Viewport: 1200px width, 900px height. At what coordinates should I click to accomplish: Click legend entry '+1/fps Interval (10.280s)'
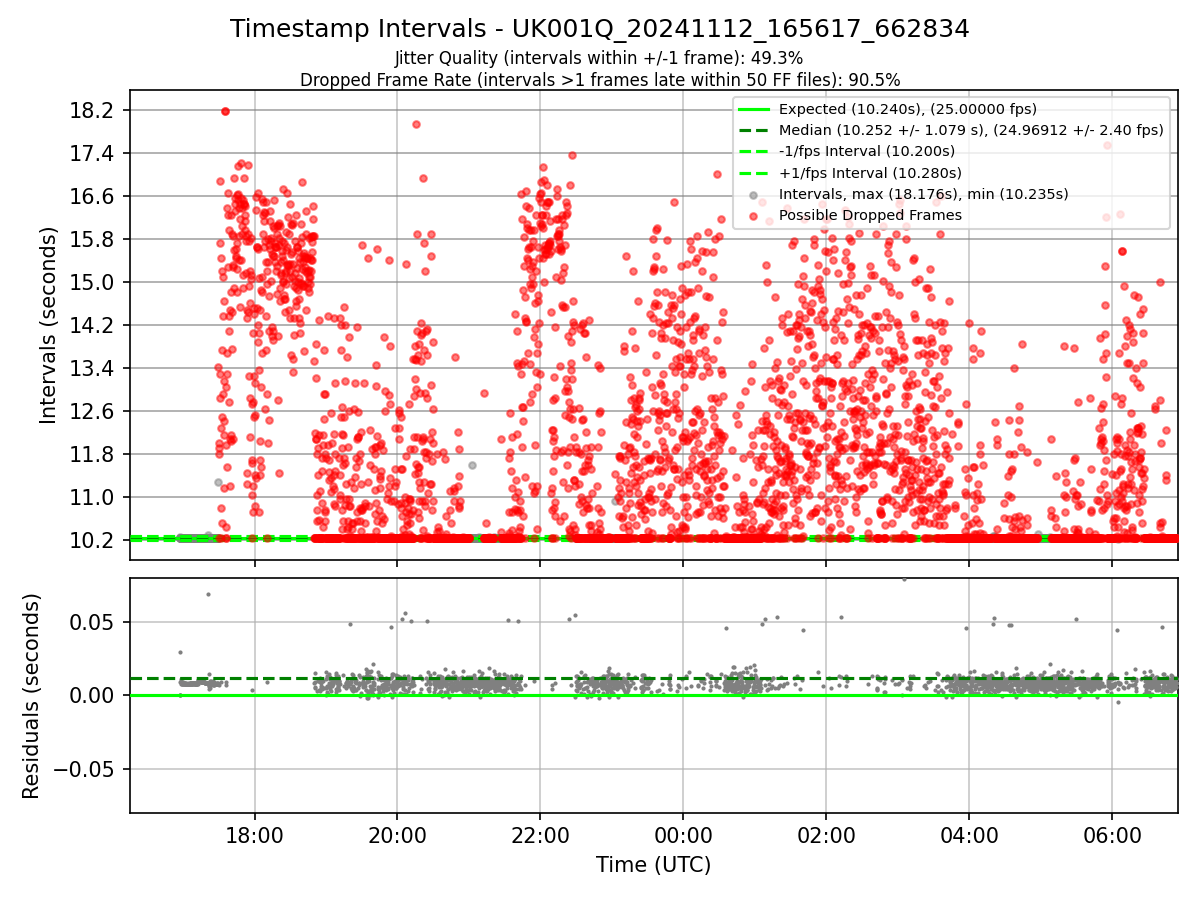click(x=868, y=172)
